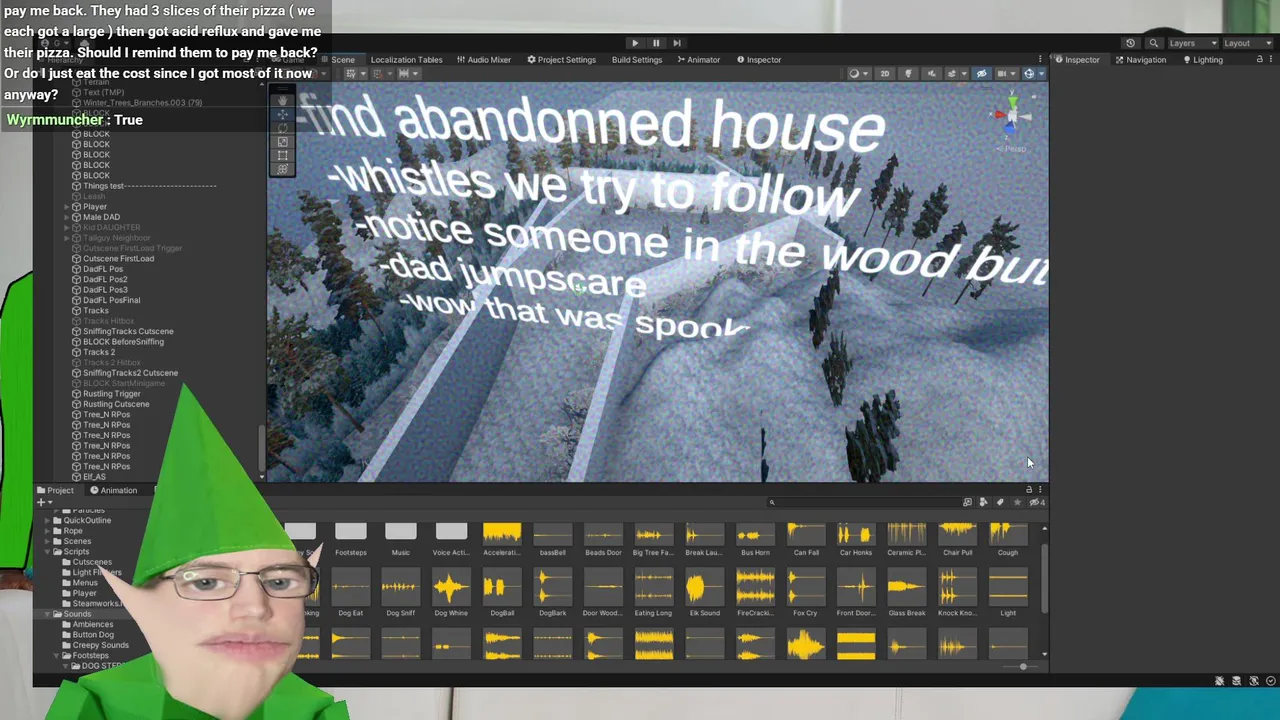
Task: Select the Rect transform tool
Action: (283, 155)
